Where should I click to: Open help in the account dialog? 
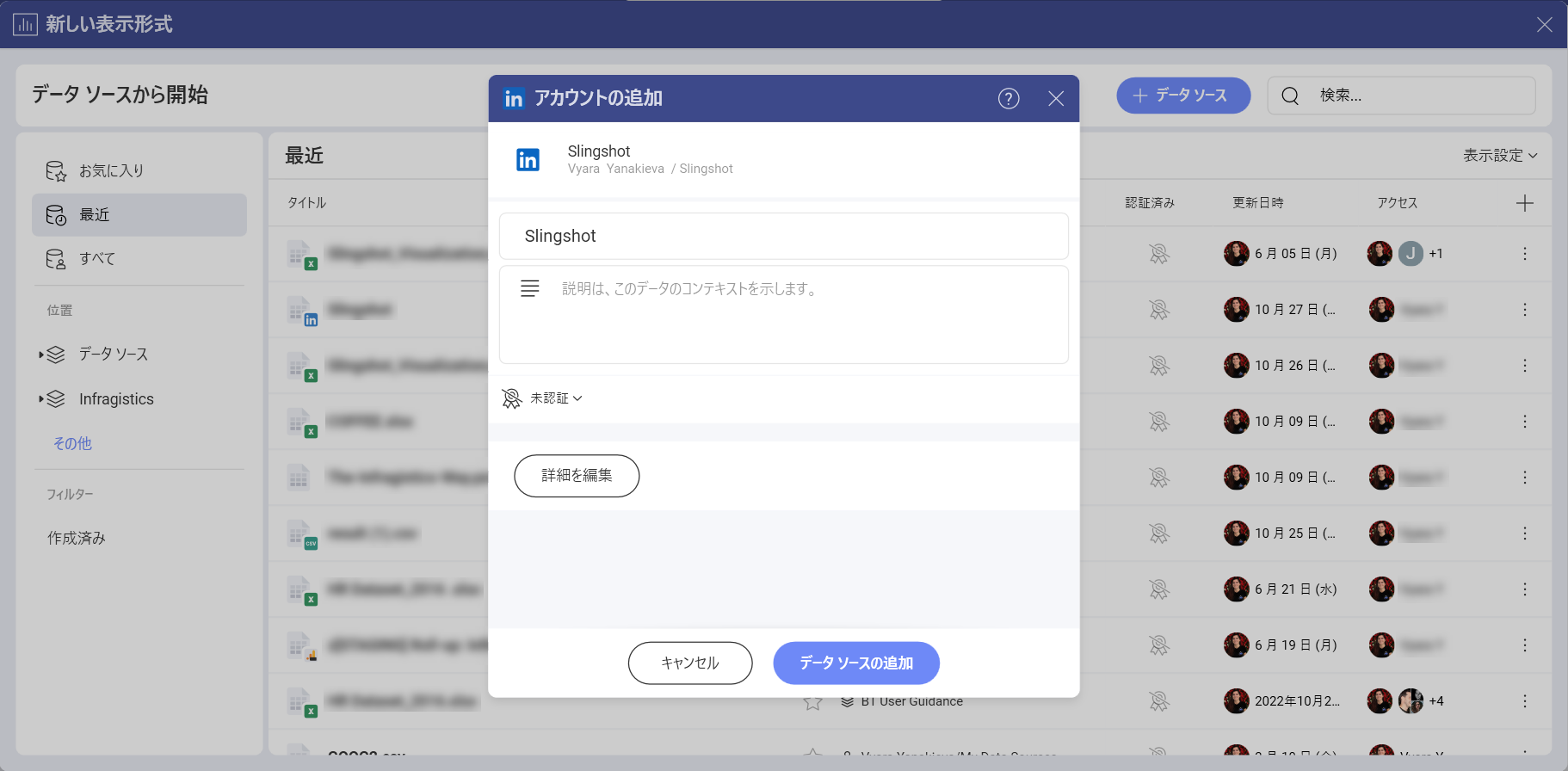1009,99
